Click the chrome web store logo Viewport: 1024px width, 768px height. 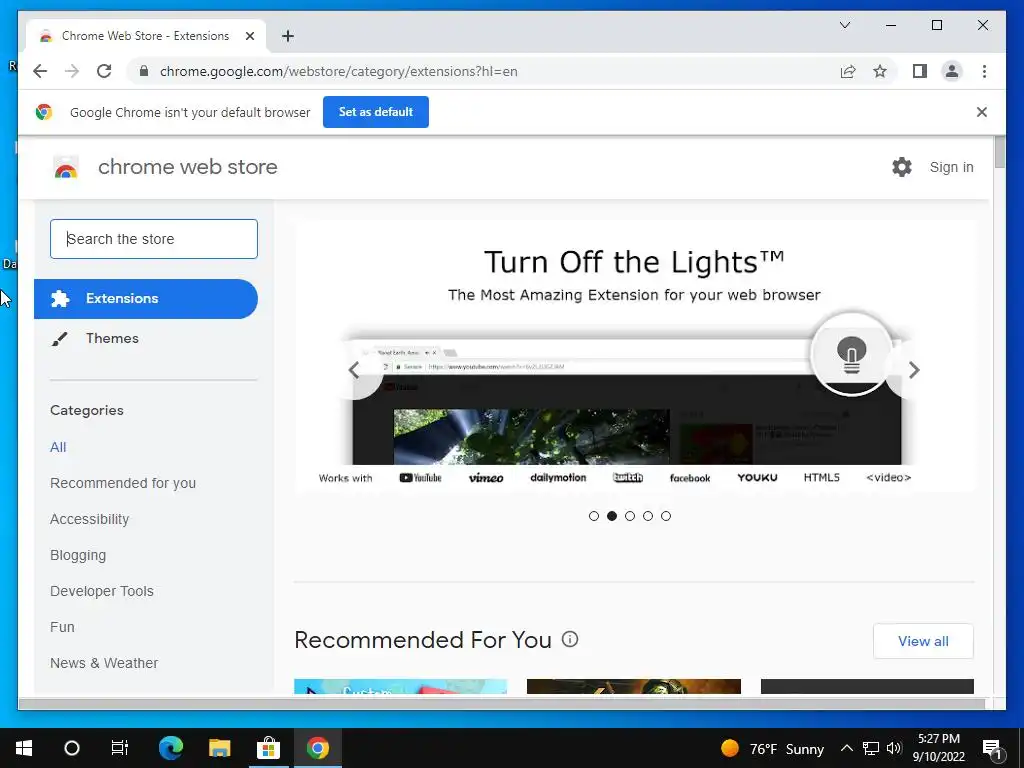[x=66, y=168]
